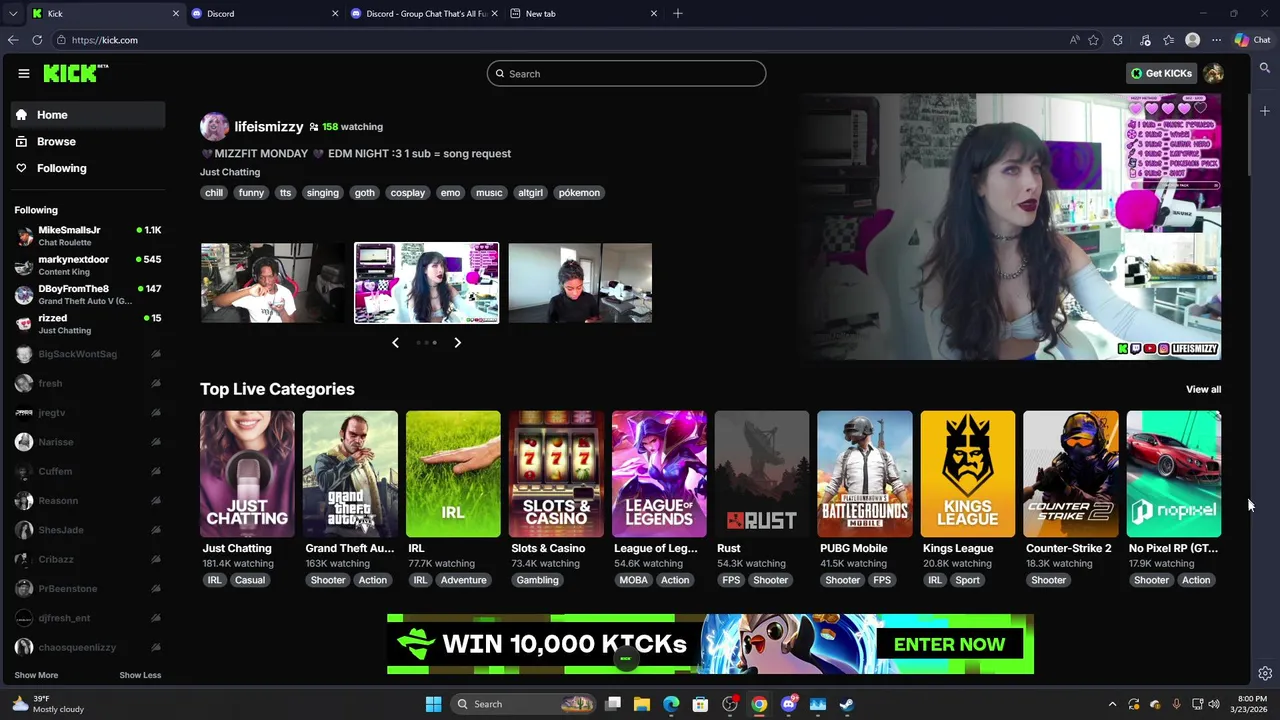The image size is (1280, 720).
Task: Select the cosplay tag
Action: (x=408, y=193)
